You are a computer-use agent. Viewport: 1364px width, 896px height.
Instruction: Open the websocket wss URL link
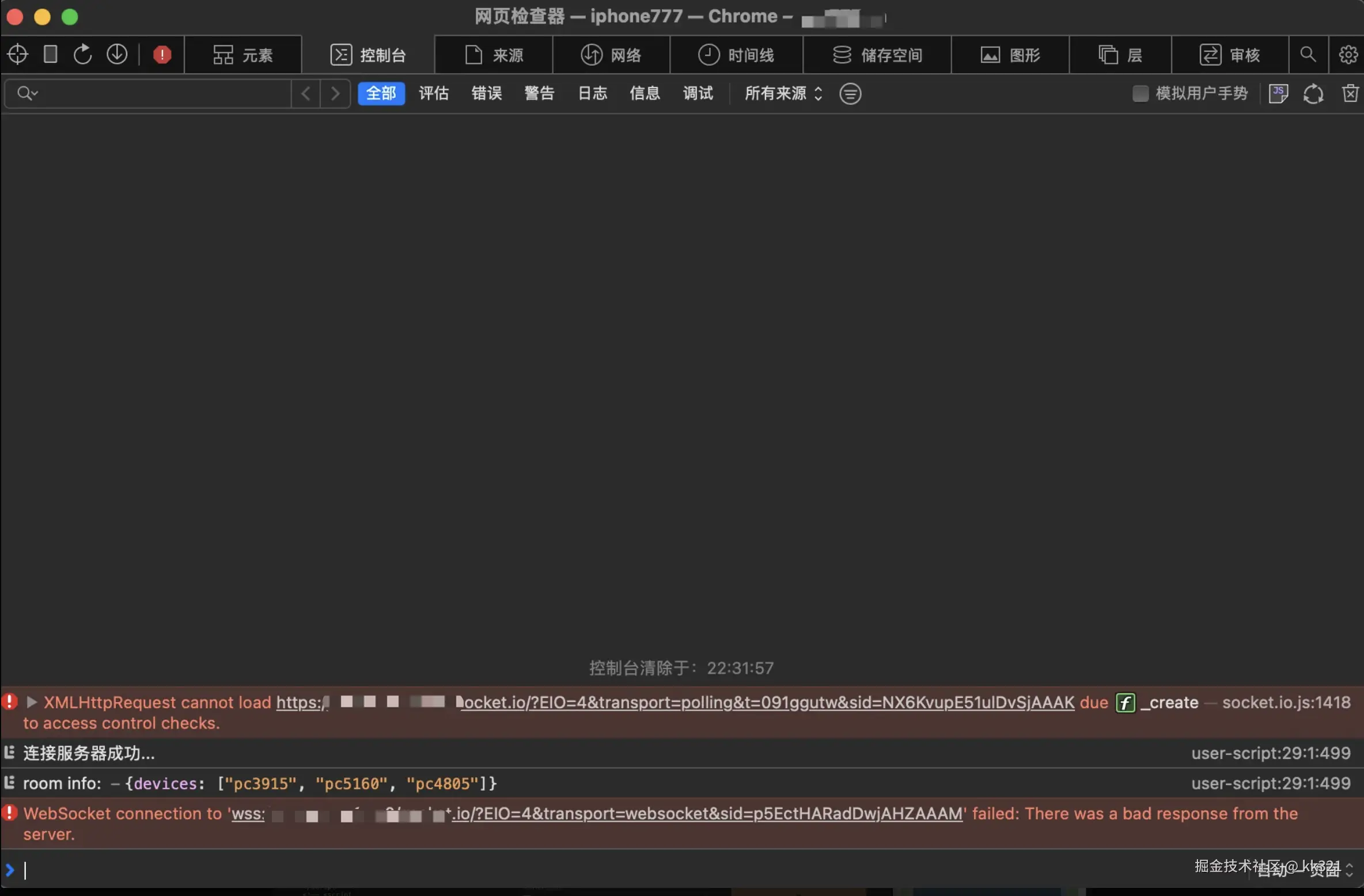706,814
